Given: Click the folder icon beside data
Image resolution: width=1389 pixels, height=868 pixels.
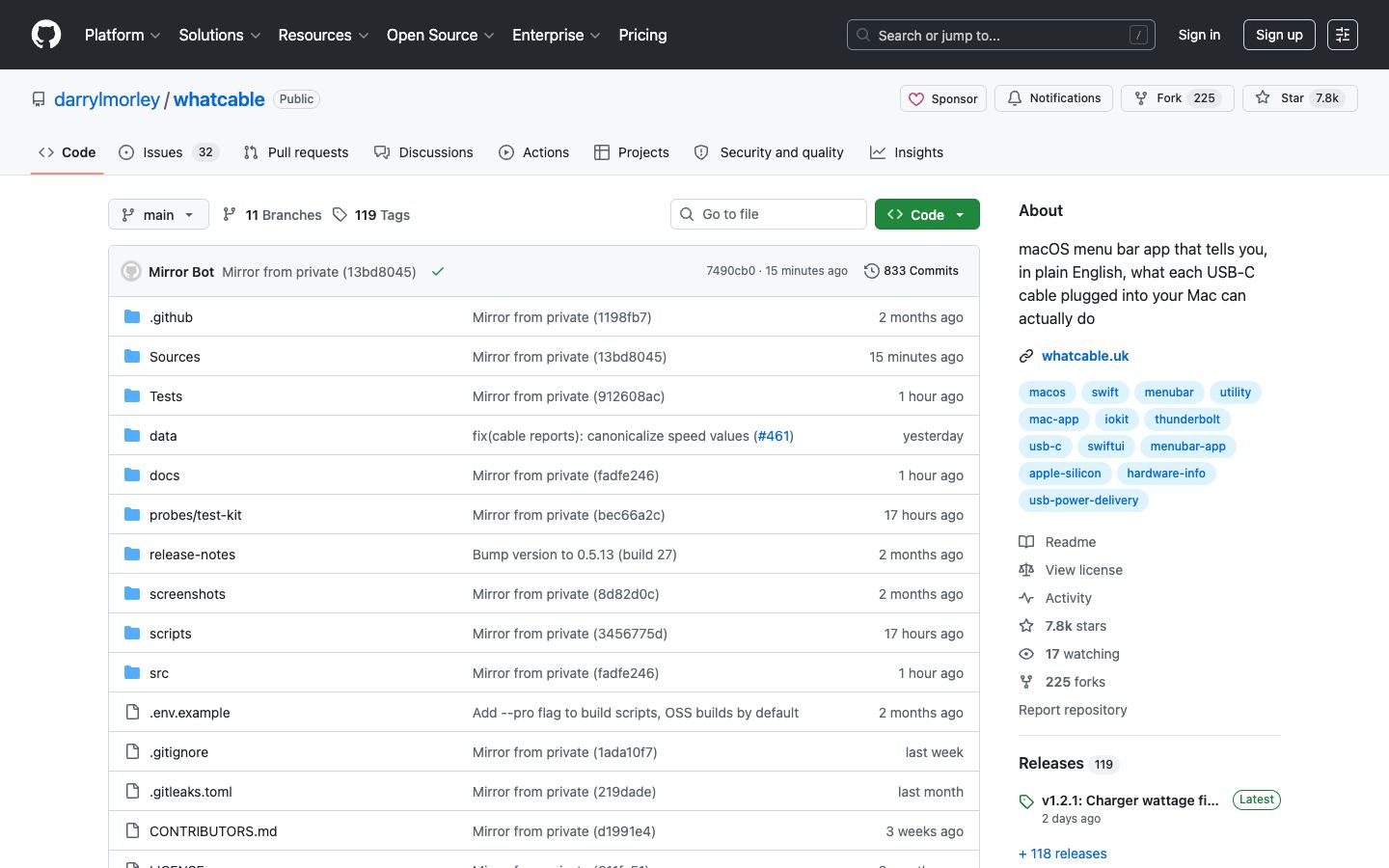Looking at the screenshot, I should [132, 435].
